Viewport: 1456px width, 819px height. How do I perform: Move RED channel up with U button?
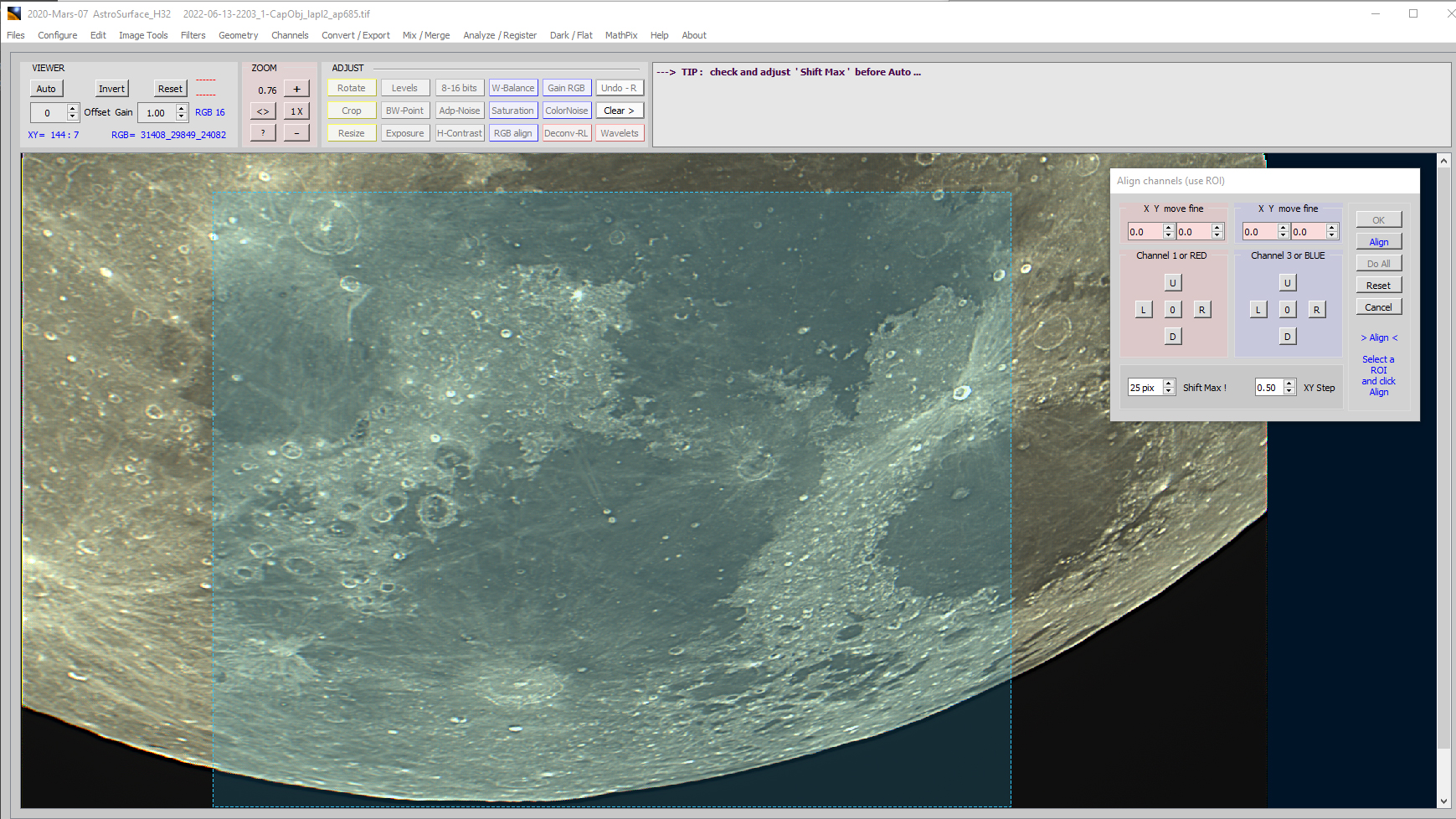click(x=1172, y=283)
